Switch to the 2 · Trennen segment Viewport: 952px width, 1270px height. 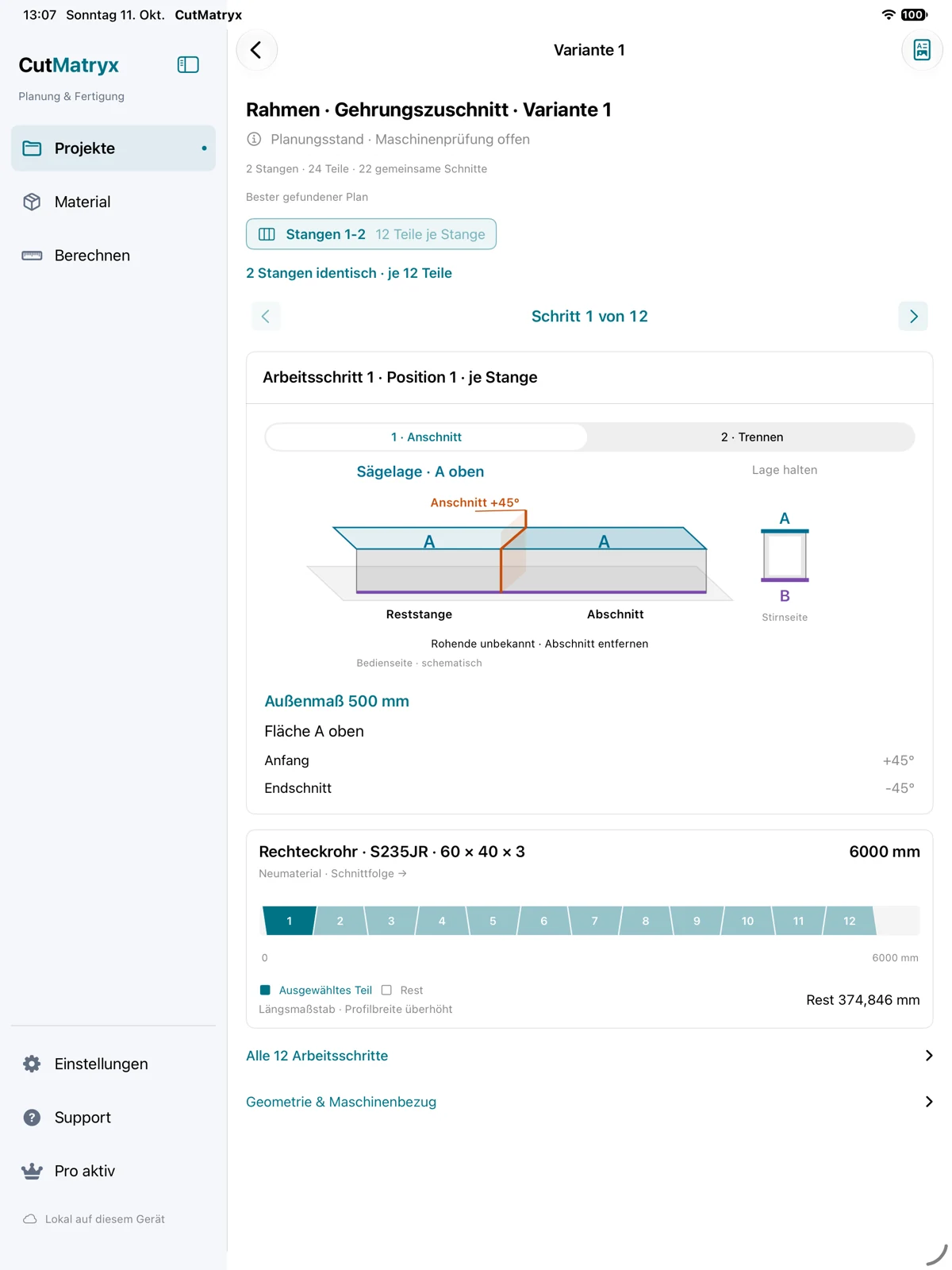(x=752, y=437)
